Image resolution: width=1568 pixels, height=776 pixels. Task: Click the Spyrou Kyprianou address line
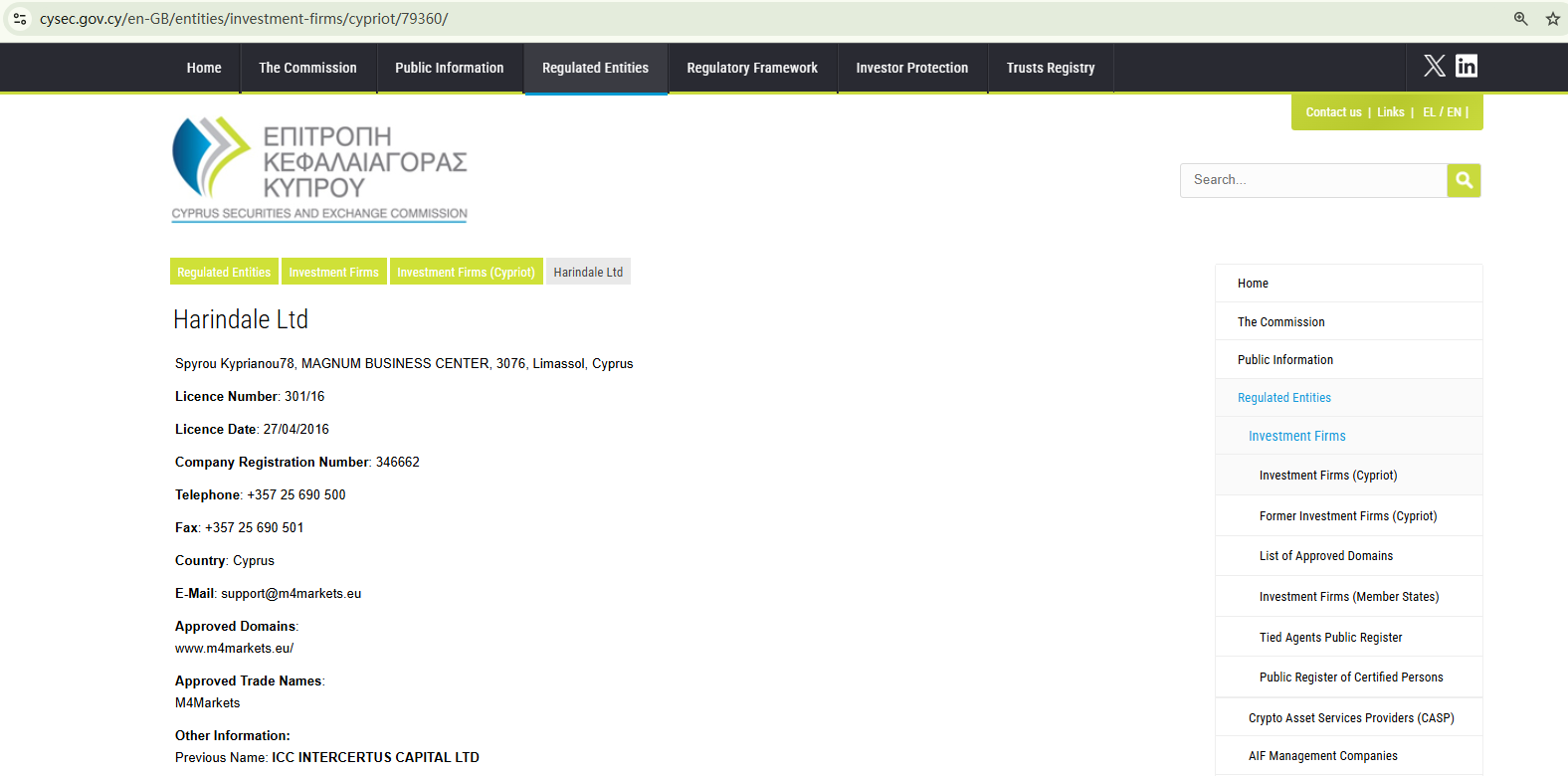[x=404, y=363]
